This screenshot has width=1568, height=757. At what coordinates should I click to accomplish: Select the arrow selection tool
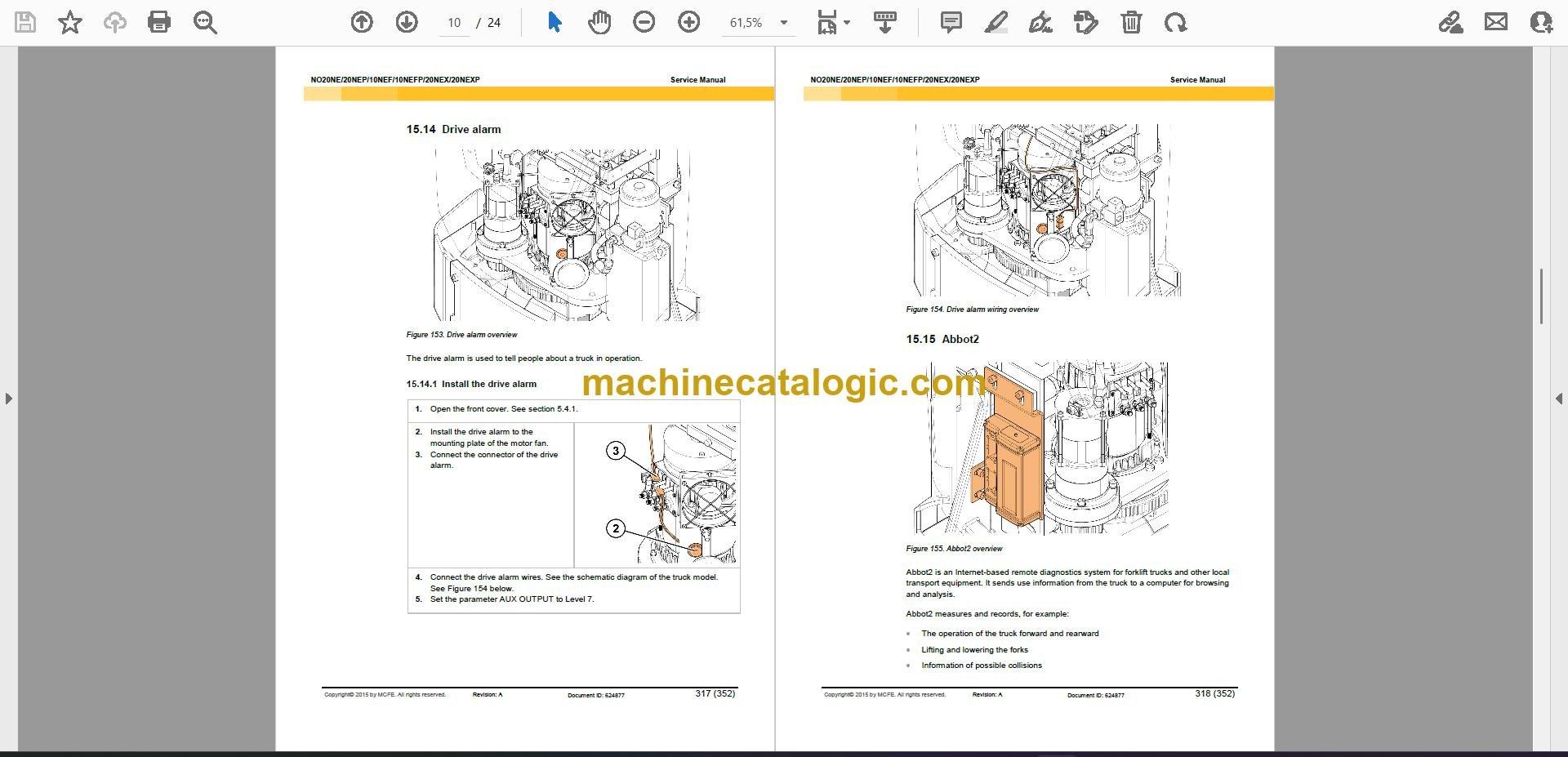pyautogui.click(x=555, y=22)
